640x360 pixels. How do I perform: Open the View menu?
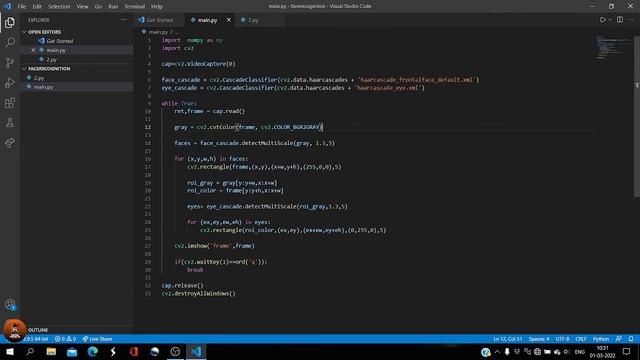[82, 7]
